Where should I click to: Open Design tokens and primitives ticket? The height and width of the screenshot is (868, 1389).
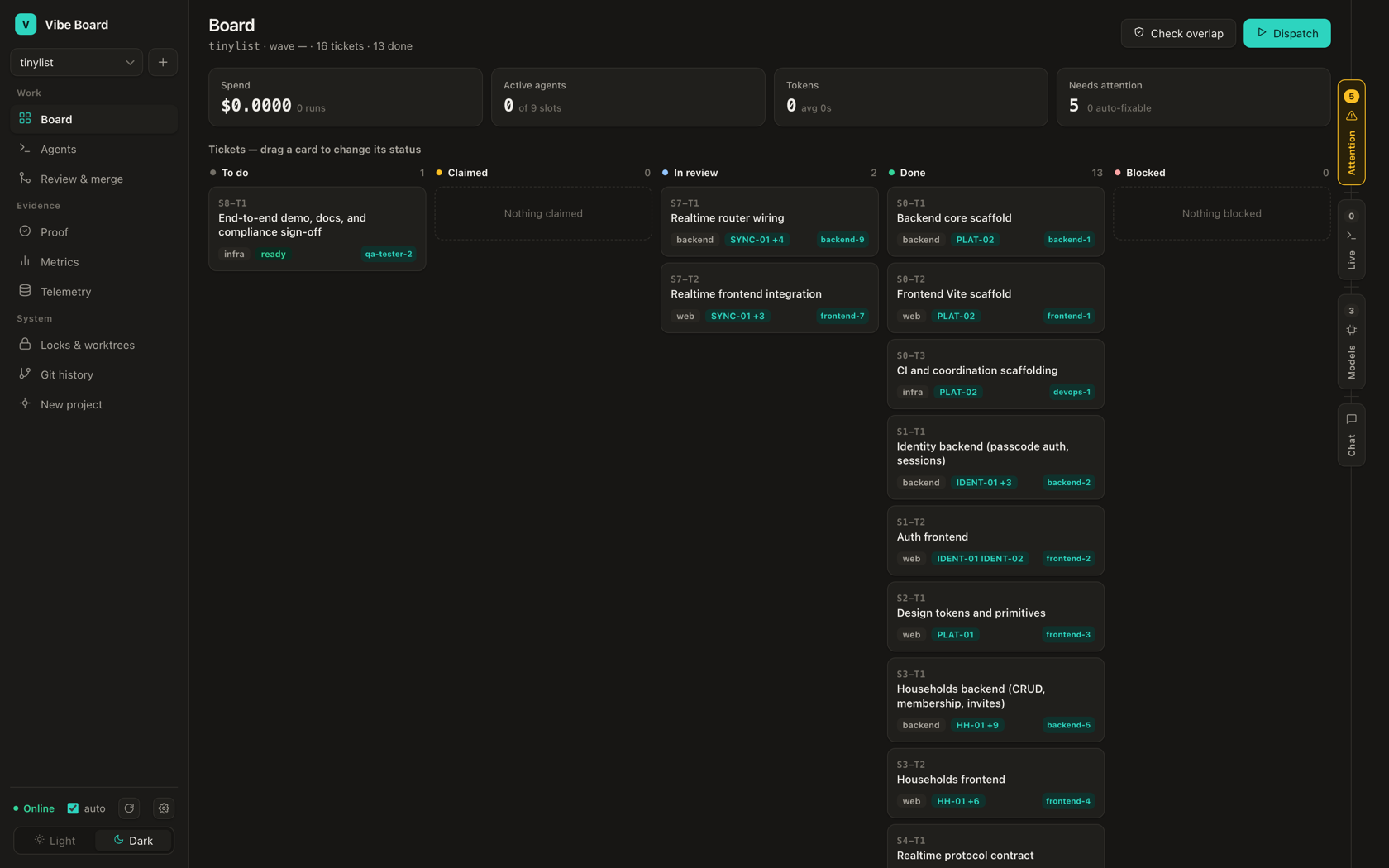click(995, 617)
